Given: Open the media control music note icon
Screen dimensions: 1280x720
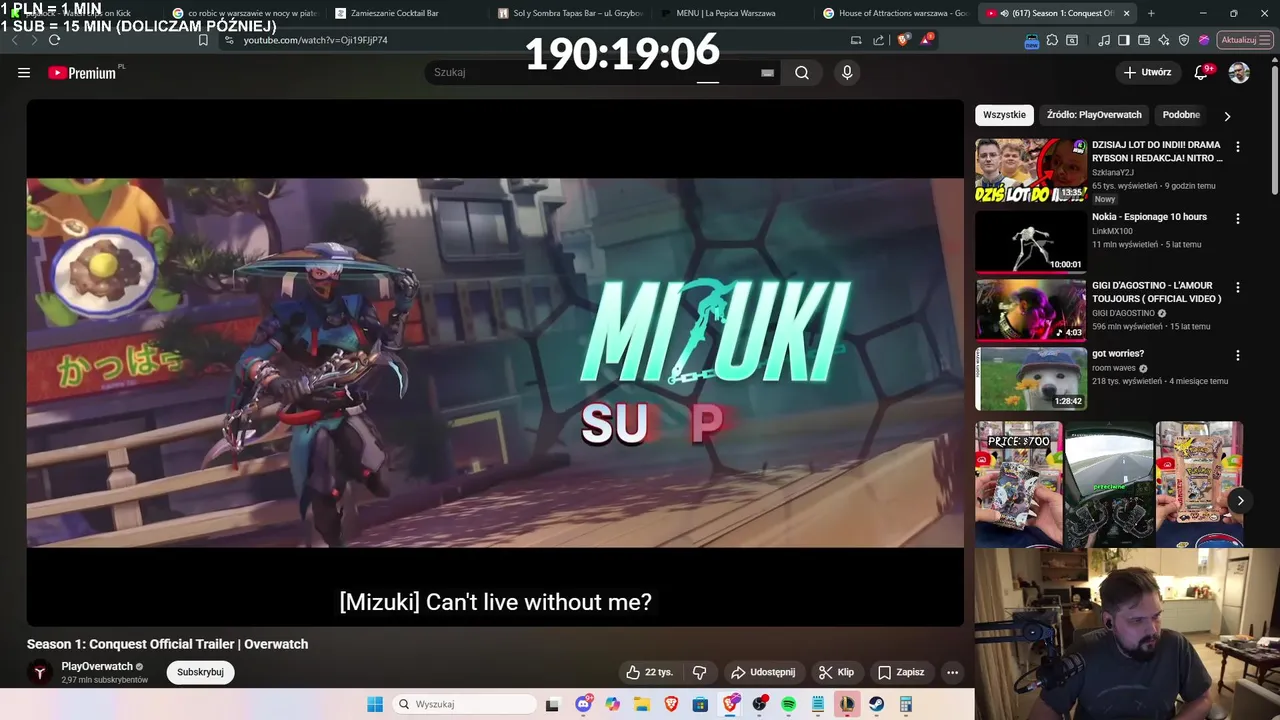Looking at the screenshot, I should pyautogui.click(x=1104, y=40).
